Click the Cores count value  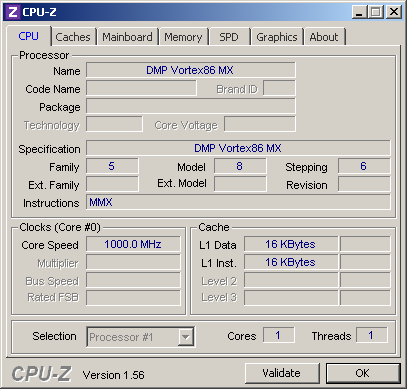coord(278,335)
